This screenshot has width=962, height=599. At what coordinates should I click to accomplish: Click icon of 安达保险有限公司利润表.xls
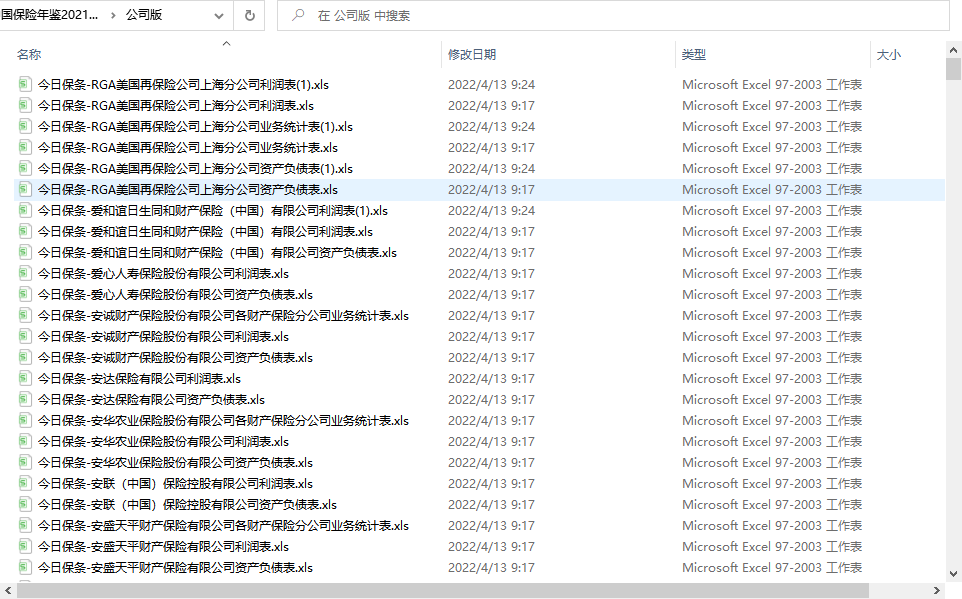pyautogui.click(x=25, y=378)
